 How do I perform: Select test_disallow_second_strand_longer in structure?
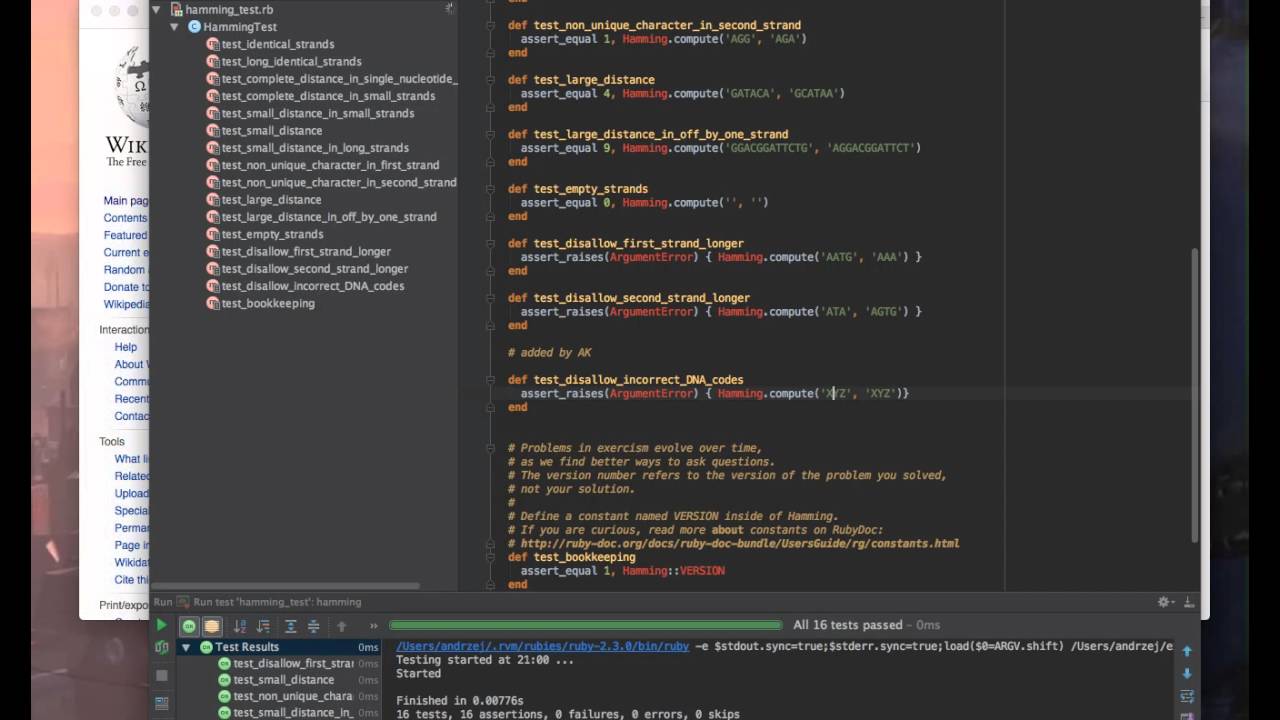tap(315, 269)
